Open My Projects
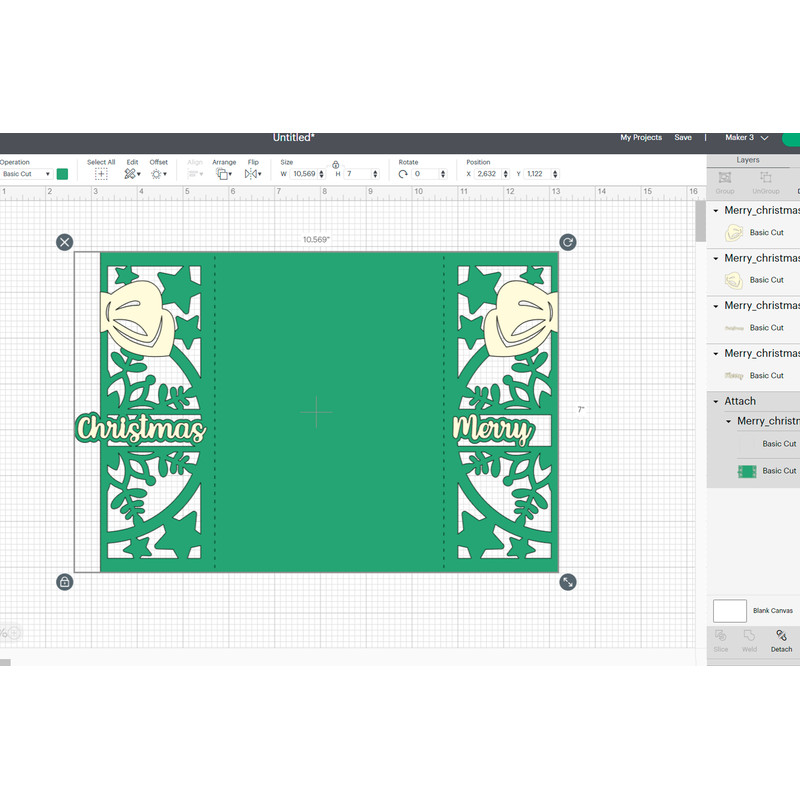Viewport: 800px width, 800px height. [x=640, y=138]
